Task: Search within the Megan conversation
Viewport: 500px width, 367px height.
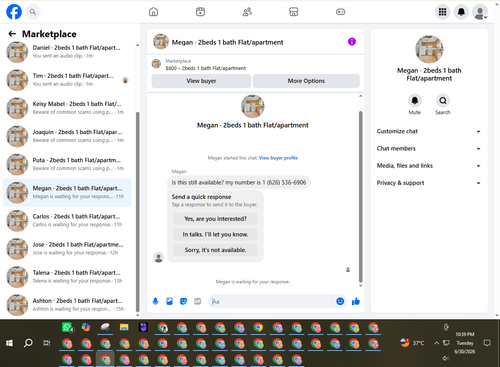Action: (x=443, y=100)
